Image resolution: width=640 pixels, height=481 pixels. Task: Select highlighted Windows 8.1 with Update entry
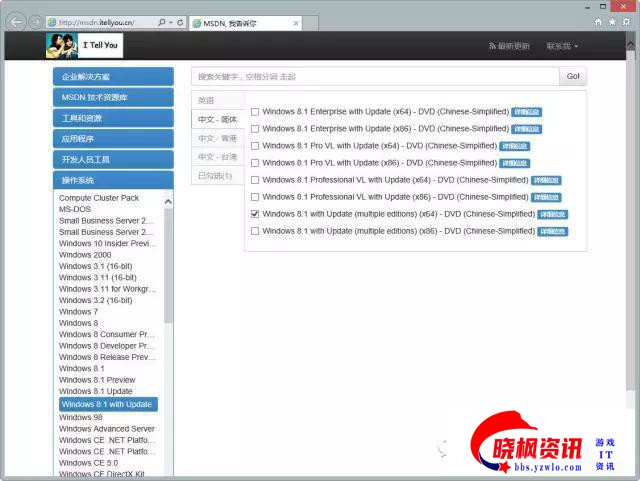[x=108, y=404]
